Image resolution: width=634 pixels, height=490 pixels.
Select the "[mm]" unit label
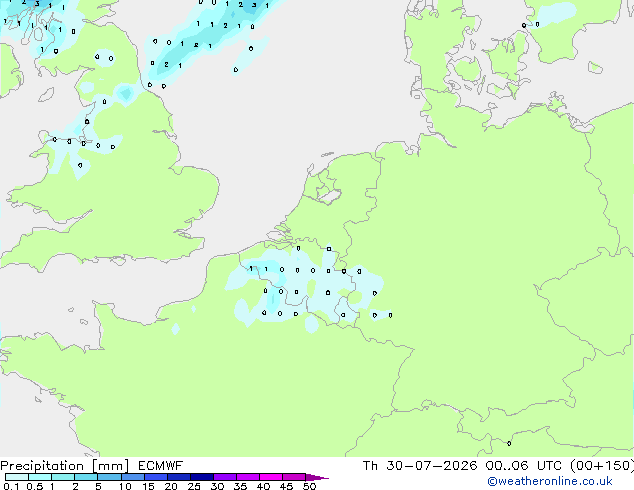111,466
